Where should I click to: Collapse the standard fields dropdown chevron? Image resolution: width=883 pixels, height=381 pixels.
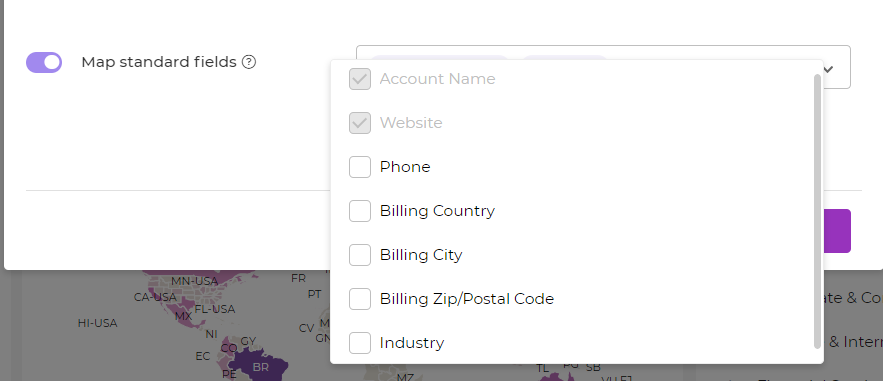coord(828,69)
